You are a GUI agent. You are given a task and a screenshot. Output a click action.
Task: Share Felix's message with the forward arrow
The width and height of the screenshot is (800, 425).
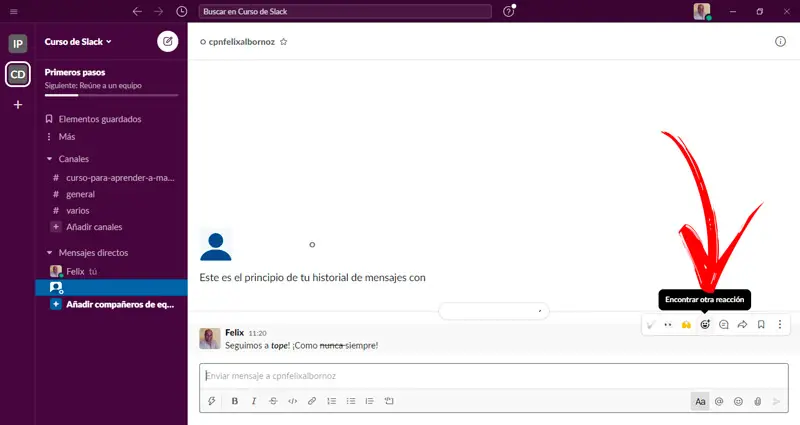click(x=742, y=324)
